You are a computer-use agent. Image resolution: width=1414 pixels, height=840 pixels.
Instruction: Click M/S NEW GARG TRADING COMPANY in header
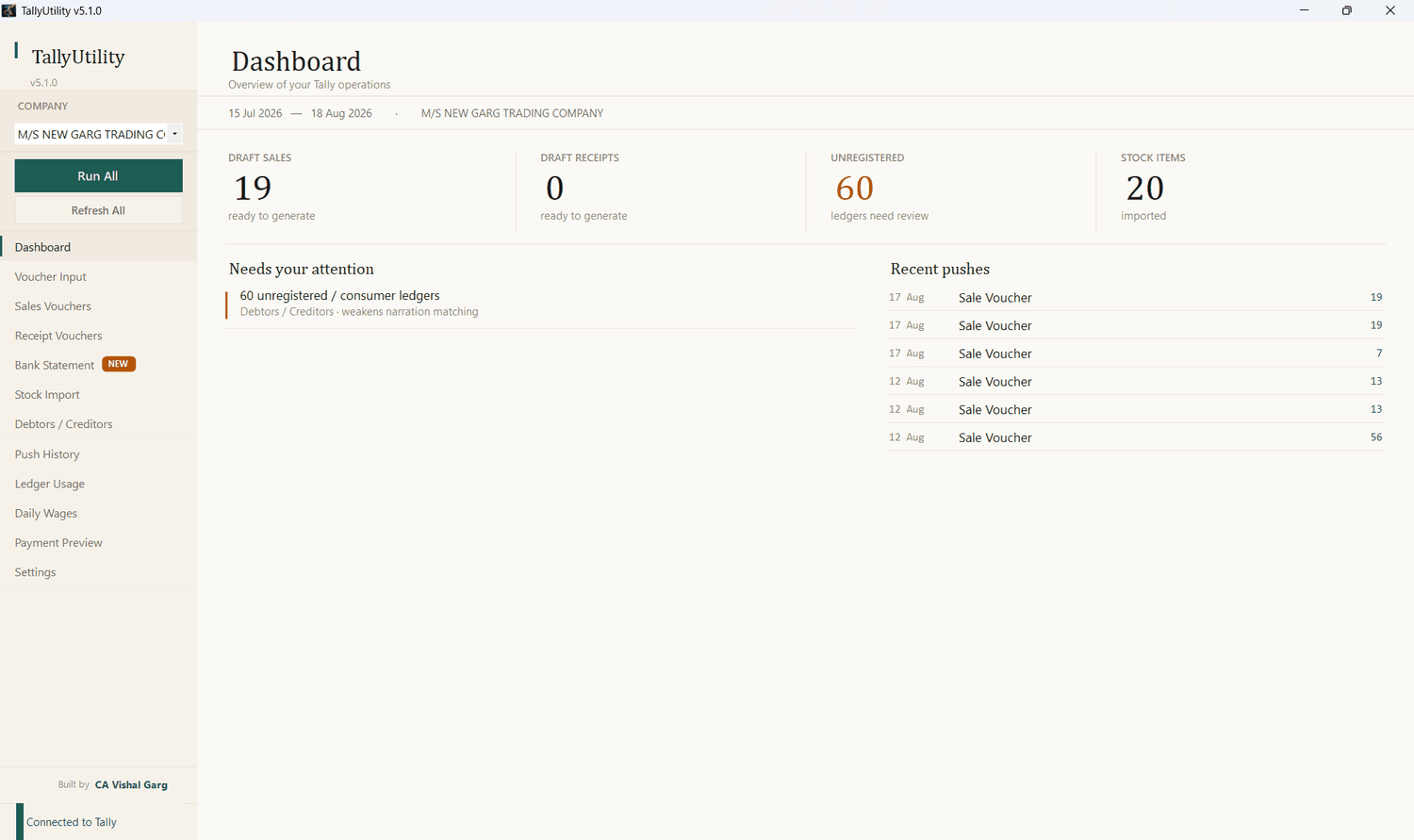[512, 113]
